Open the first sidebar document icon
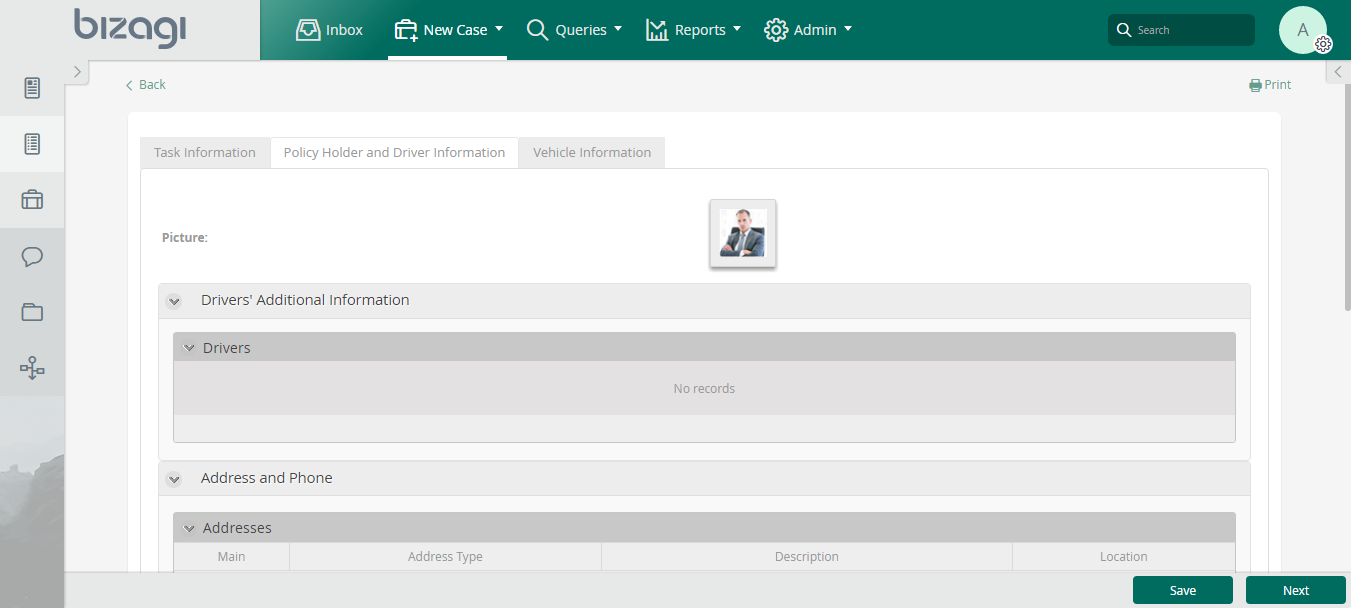 32,88
